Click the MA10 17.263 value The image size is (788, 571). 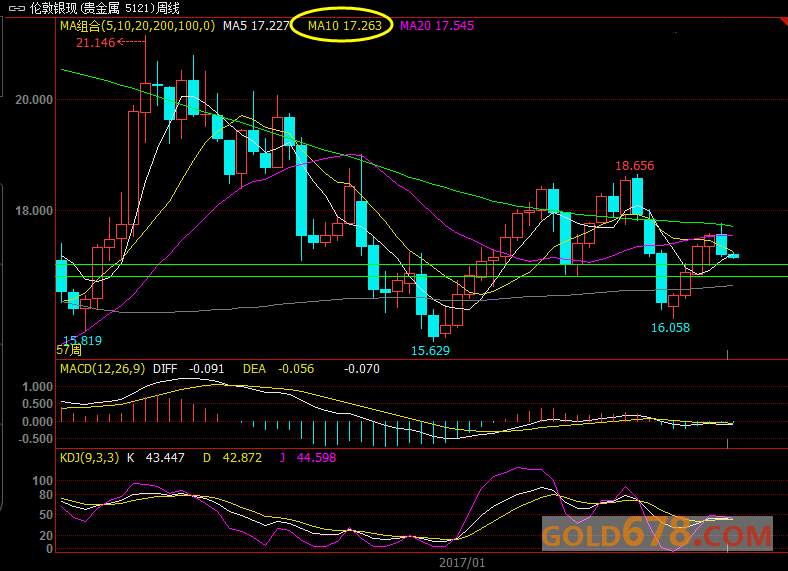click(x=345, y=26)
